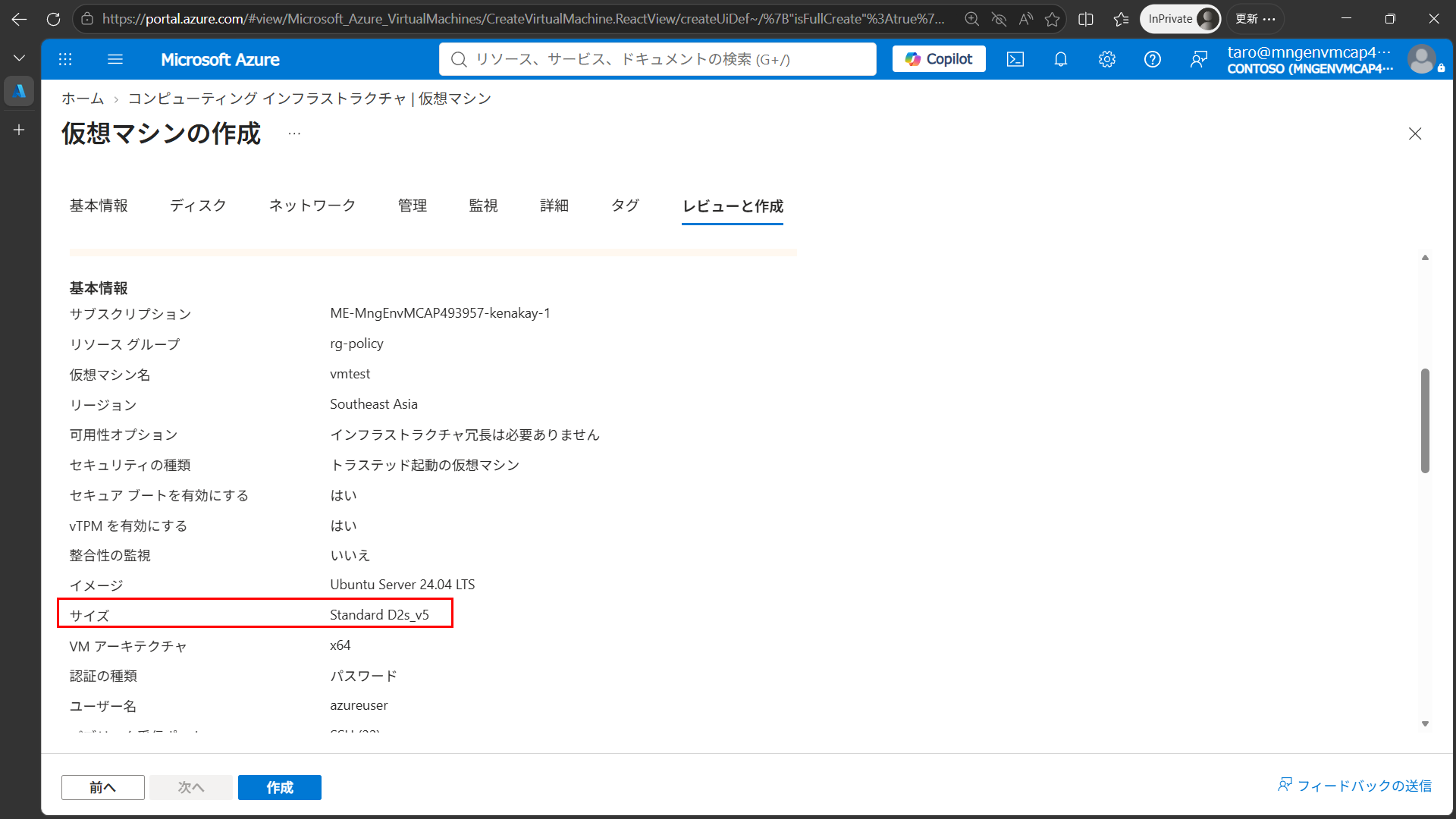Click scrollbar up arrow in review pane
The image size is (1456, 819).
pos(1425,258)
